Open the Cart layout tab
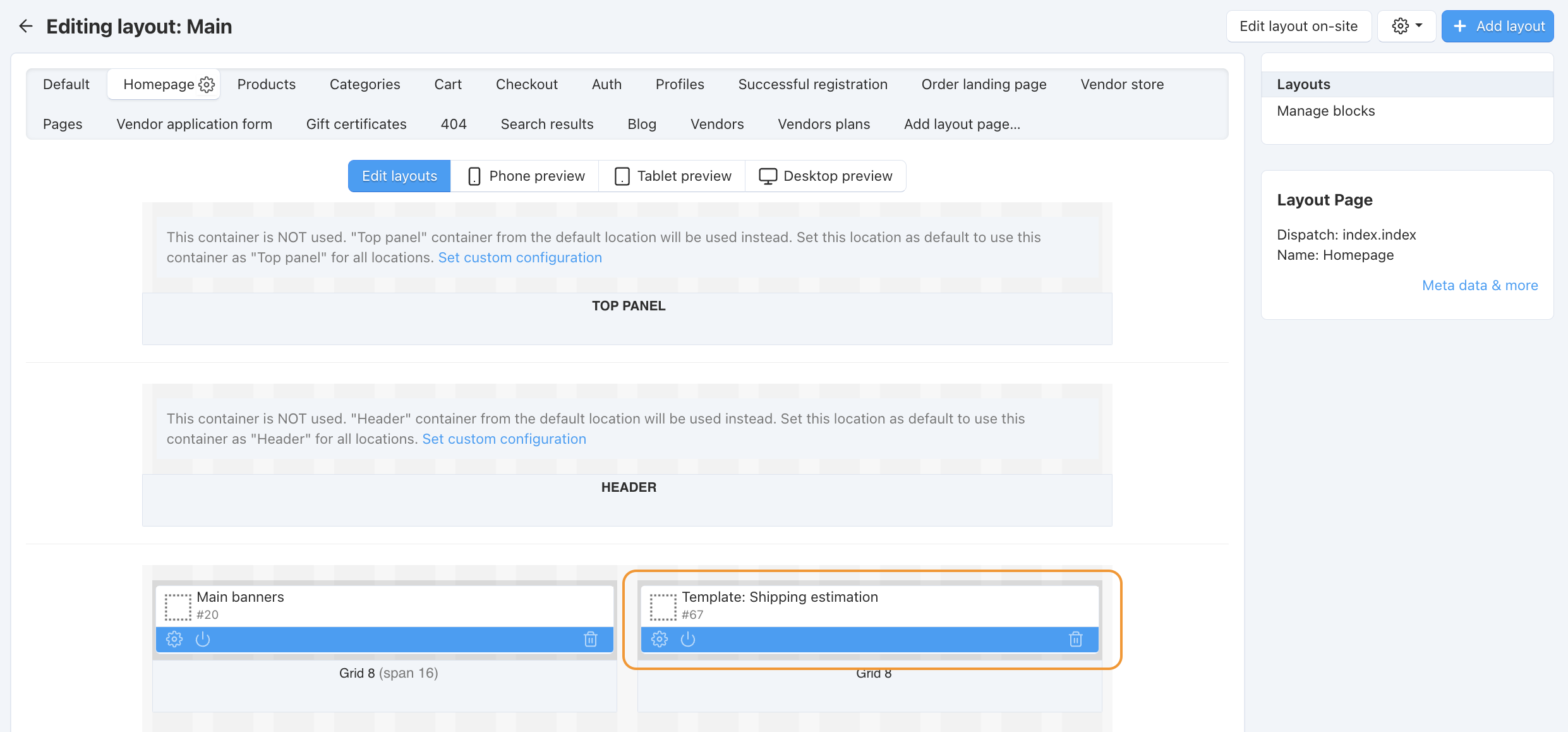 click(448, 85)
